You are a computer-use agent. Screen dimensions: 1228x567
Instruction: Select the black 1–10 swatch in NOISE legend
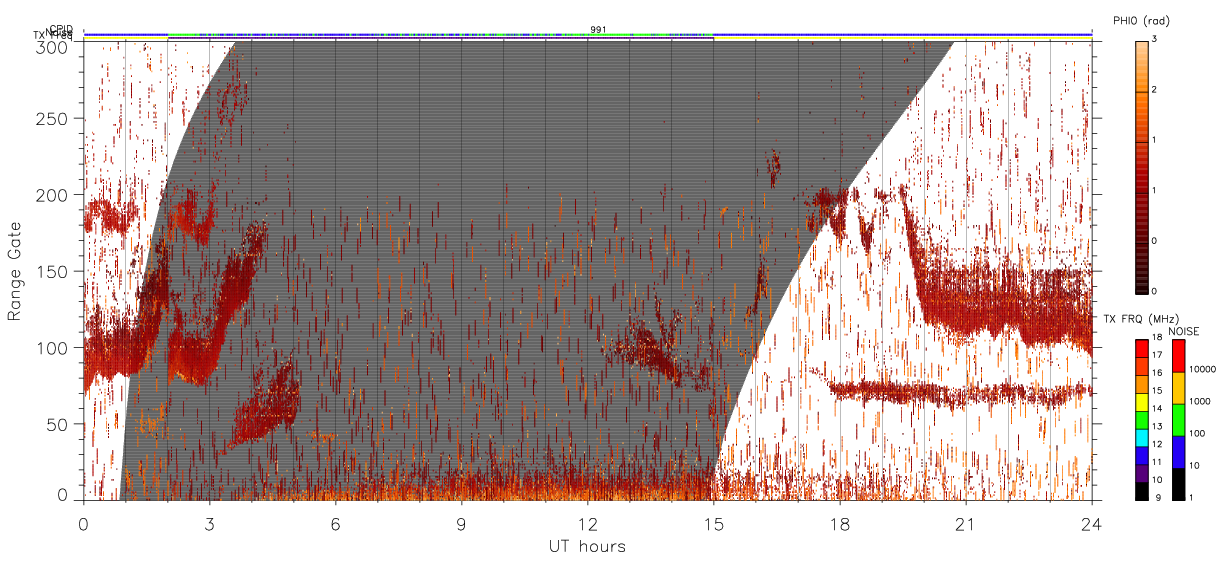(1178, 484)
